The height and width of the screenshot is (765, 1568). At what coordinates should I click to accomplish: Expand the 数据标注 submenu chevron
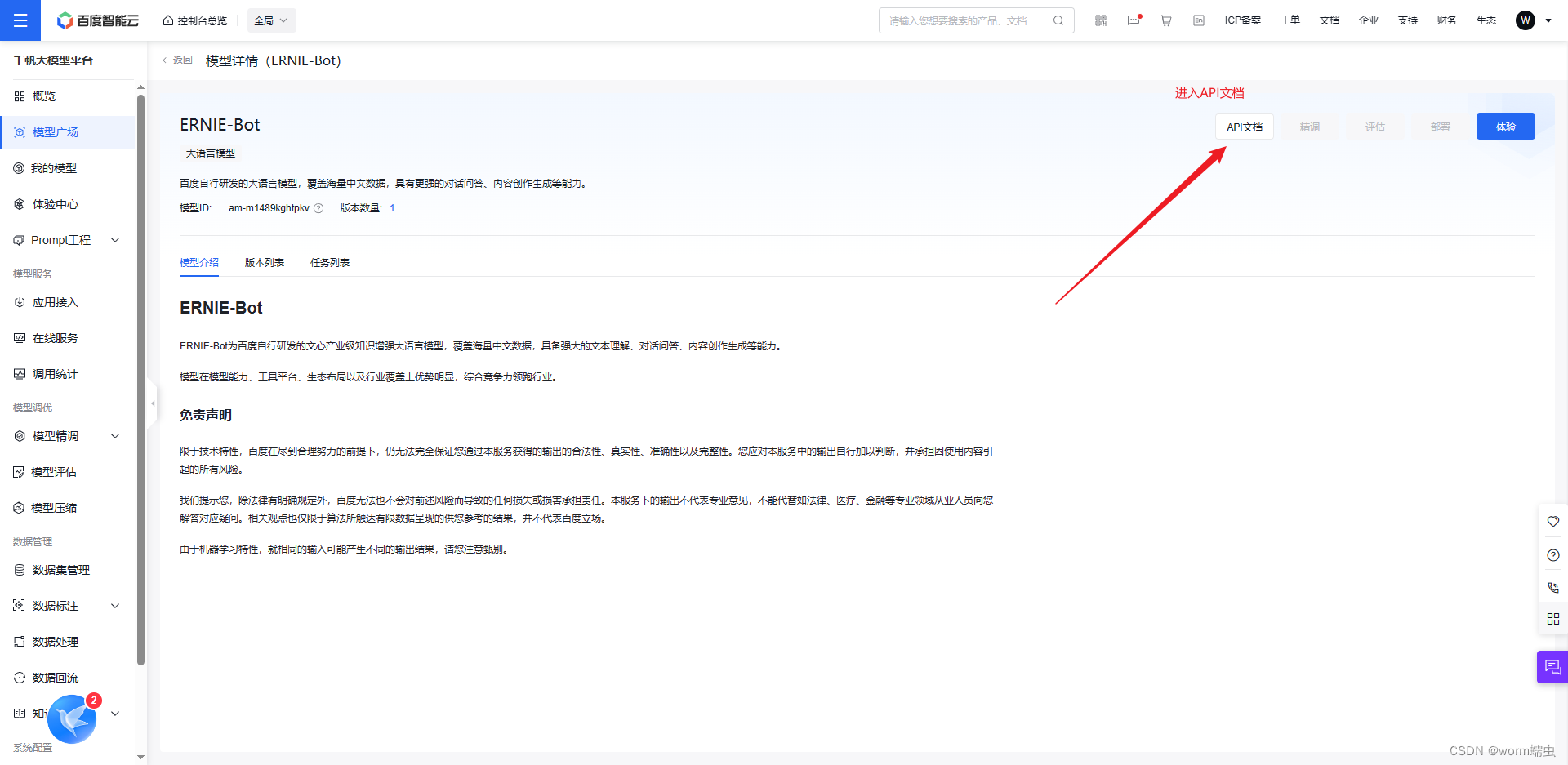tap(115, 606)
